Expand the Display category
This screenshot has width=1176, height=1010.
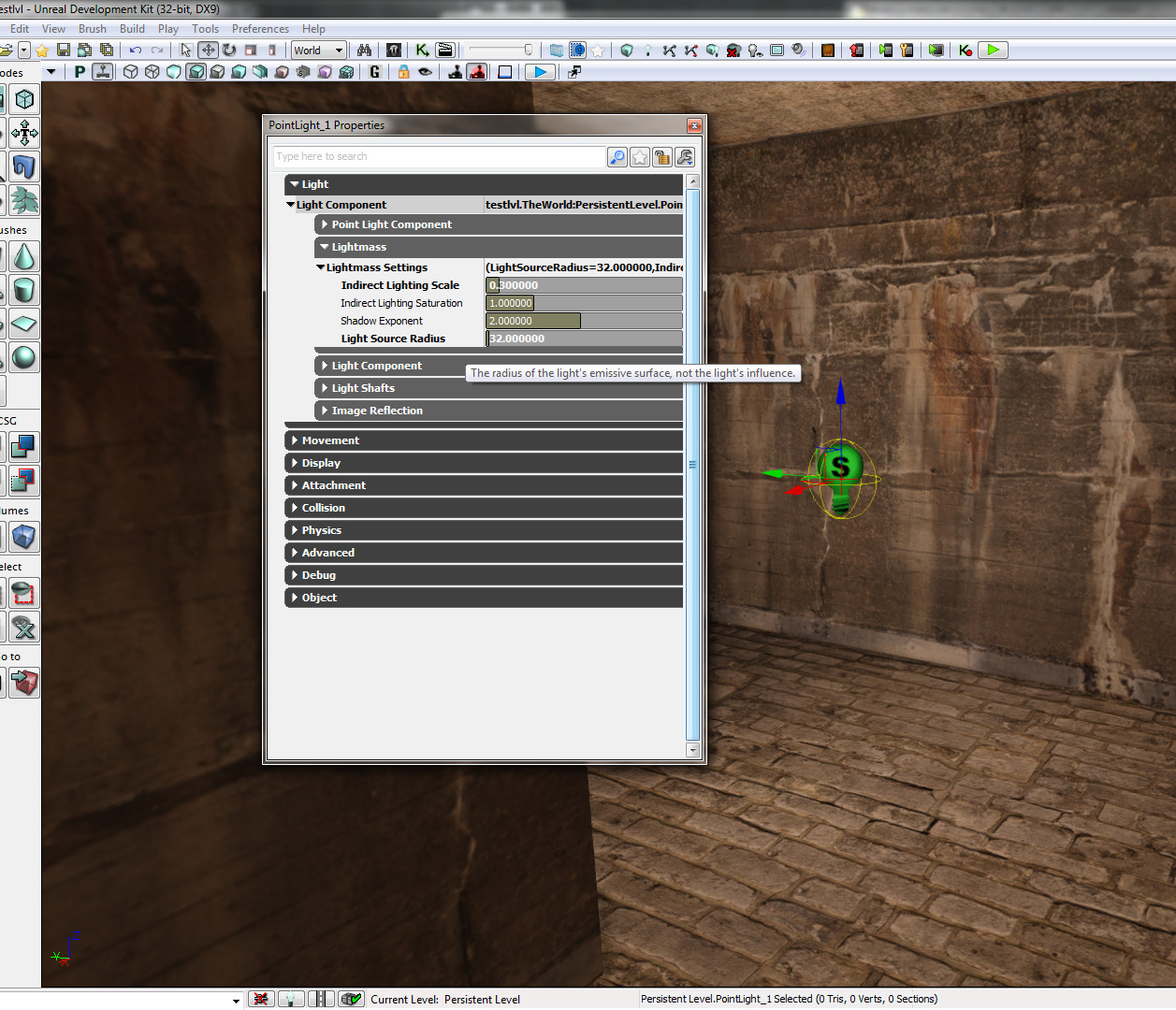[484, 463]
